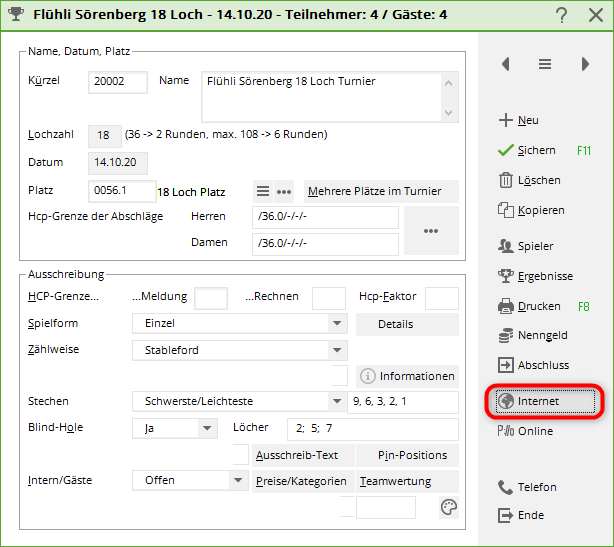Edit the HCP-Grenze Meldung field
The width and height of the screenshot is (614, 547).
(211, 298)
